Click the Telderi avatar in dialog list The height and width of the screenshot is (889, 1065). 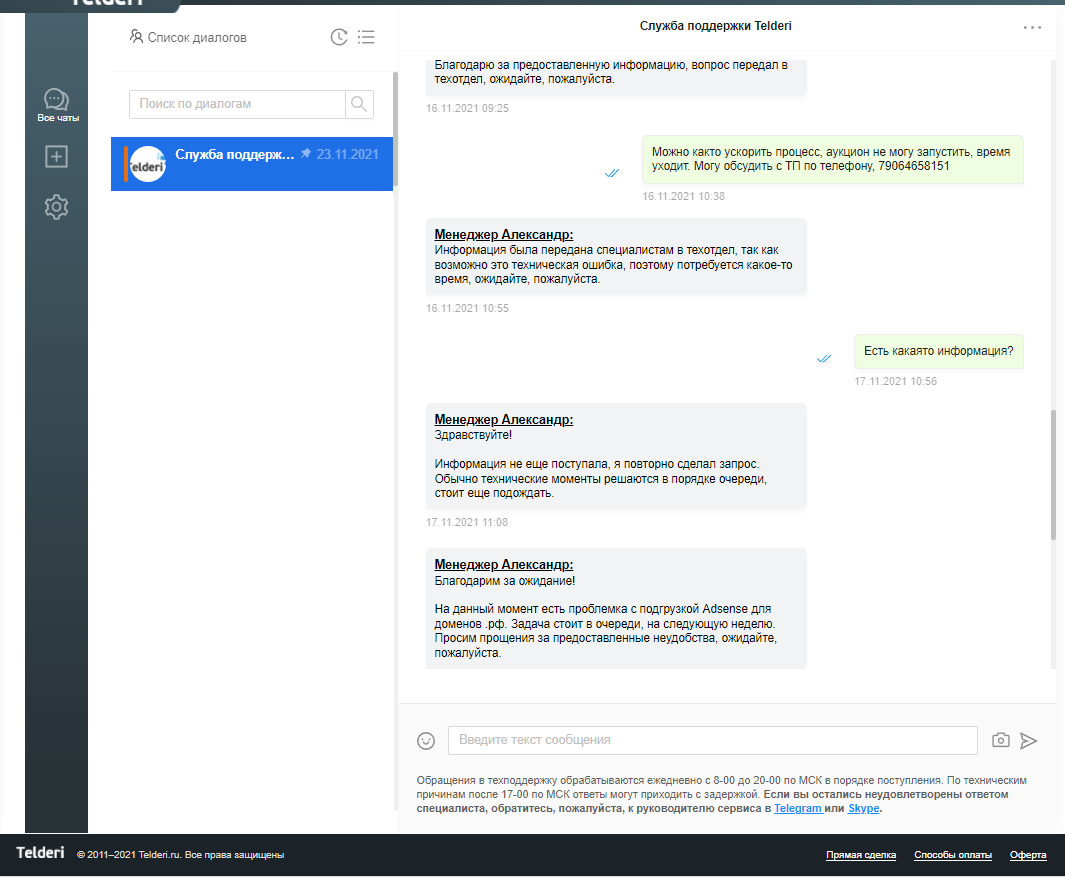coord(147,164)
